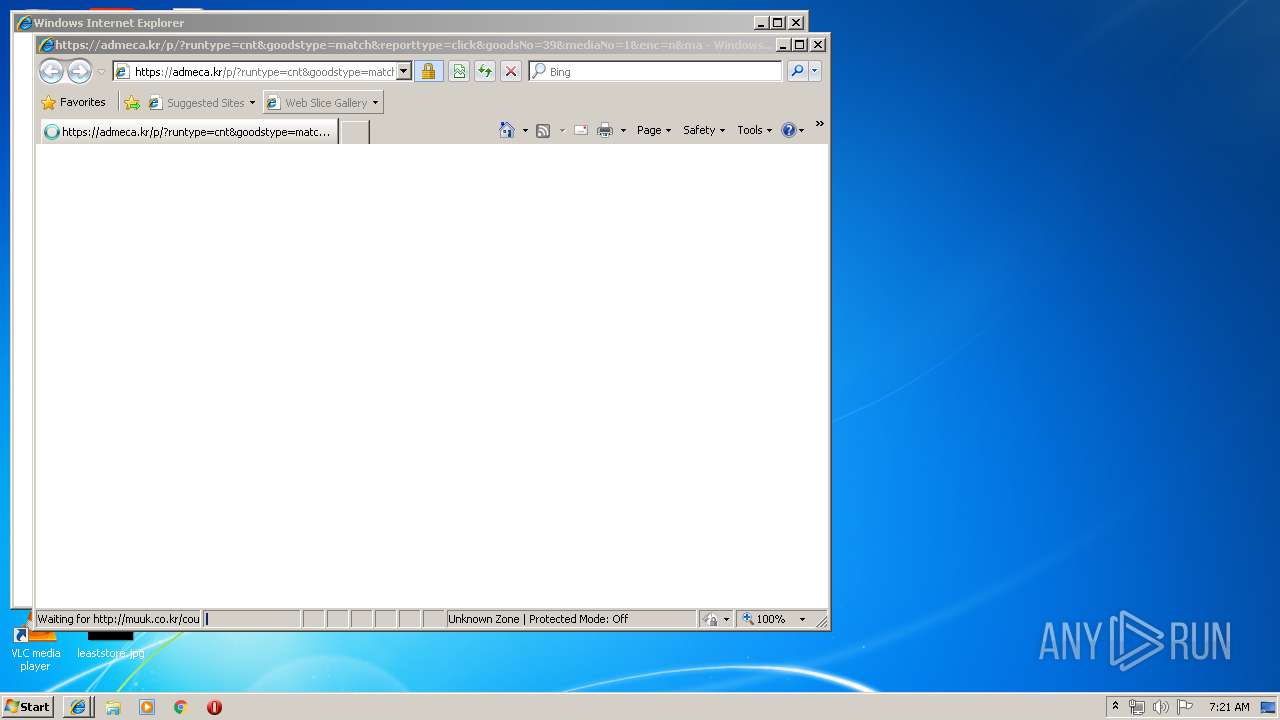Open Suggested Sites link
Image resolution: width=1280 pixels, height=720 pixels.
click(x=201, y=102)
